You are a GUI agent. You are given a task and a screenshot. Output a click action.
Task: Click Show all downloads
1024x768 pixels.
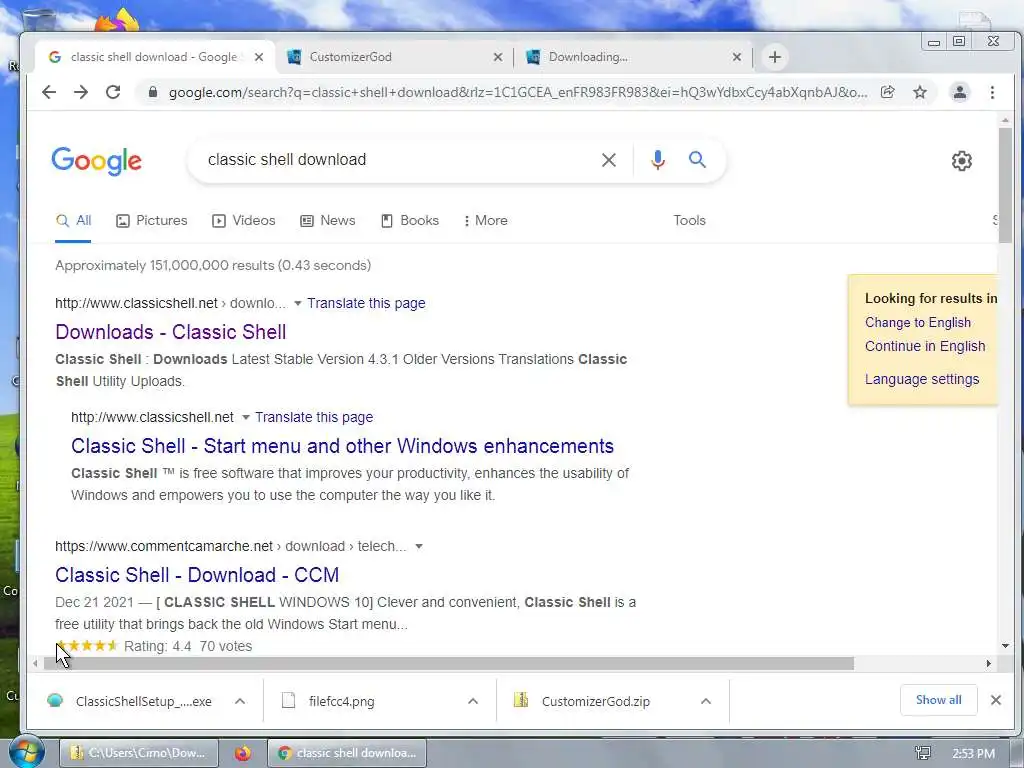pyautogui.click(x=938, y=700)
